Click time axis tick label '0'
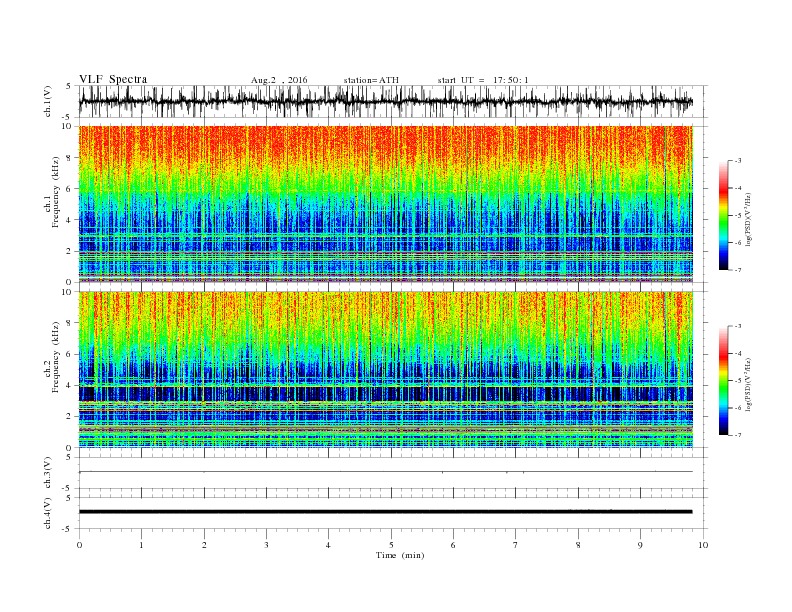The image size is (792, 612). (x=79, y=545)
